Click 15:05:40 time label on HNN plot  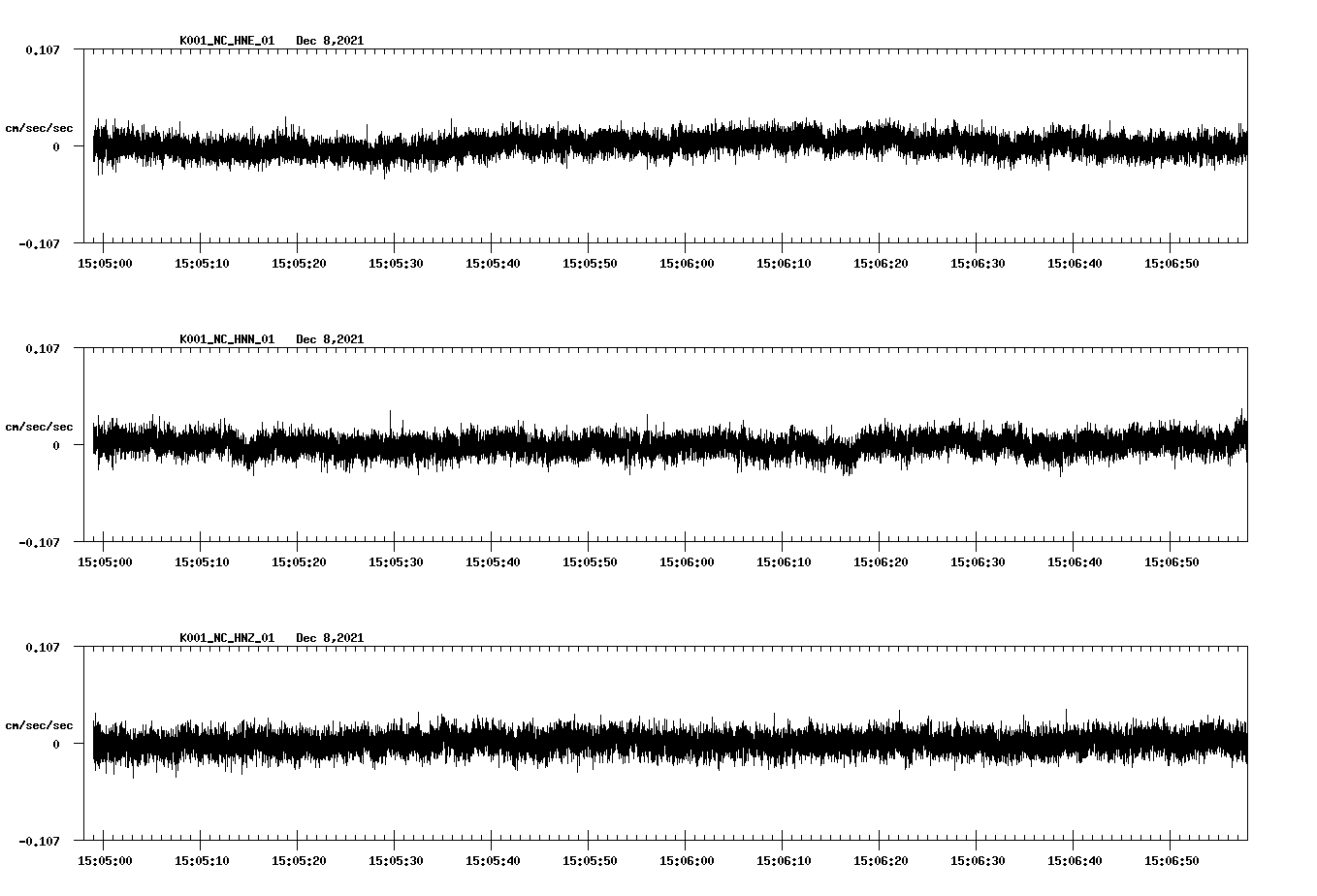(x=493, y=562)
